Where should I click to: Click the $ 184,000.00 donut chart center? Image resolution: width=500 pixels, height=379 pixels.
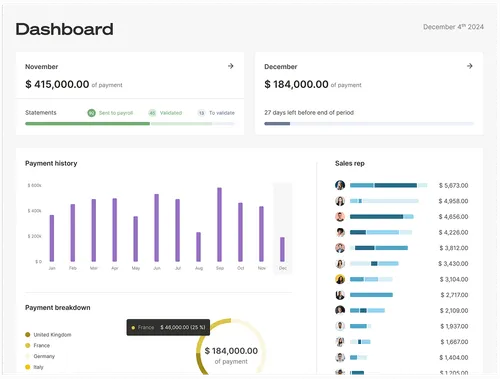click(x=231, y=351)
